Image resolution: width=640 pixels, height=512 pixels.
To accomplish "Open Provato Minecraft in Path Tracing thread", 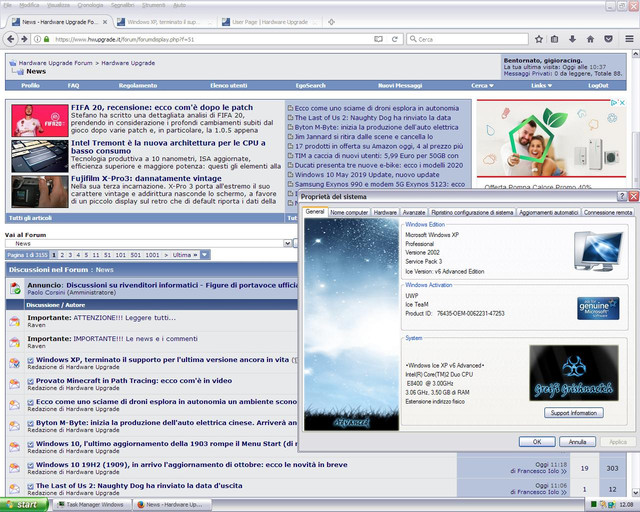I will [134, 381].
